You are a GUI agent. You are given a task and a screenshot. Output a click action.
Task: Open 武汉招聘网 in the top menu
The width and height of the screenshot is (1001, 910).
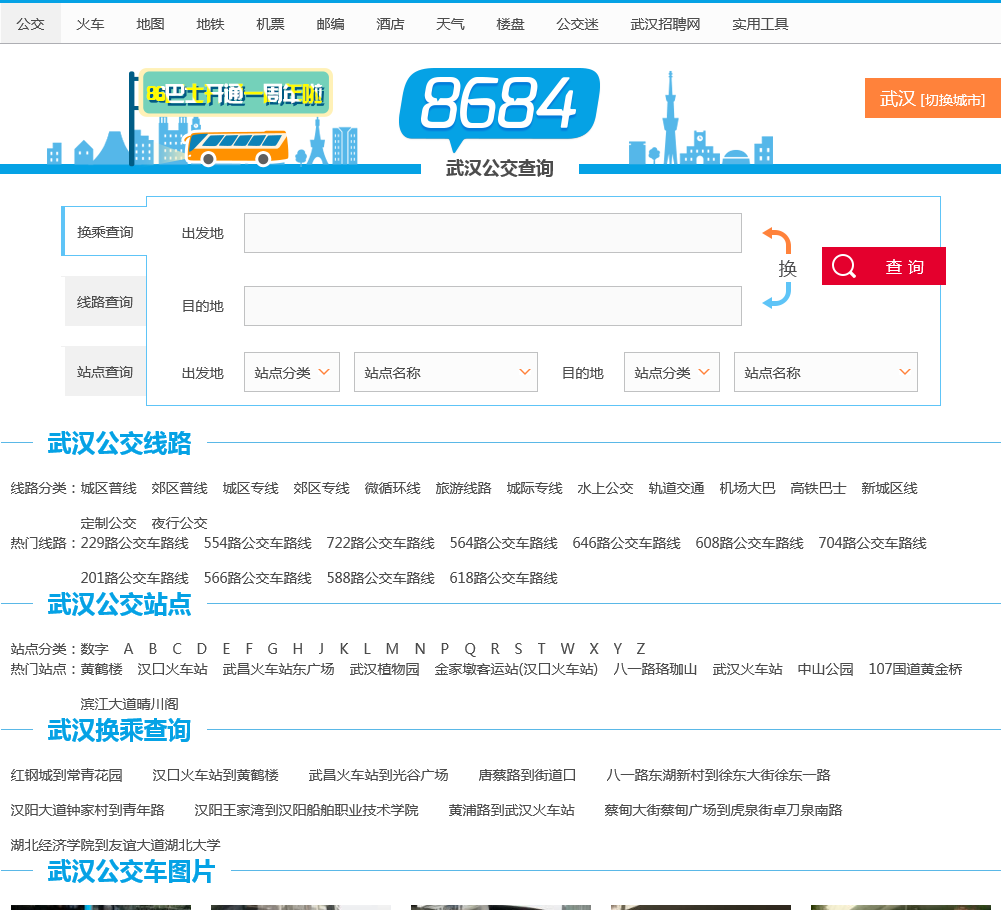(x=665, y=24)
